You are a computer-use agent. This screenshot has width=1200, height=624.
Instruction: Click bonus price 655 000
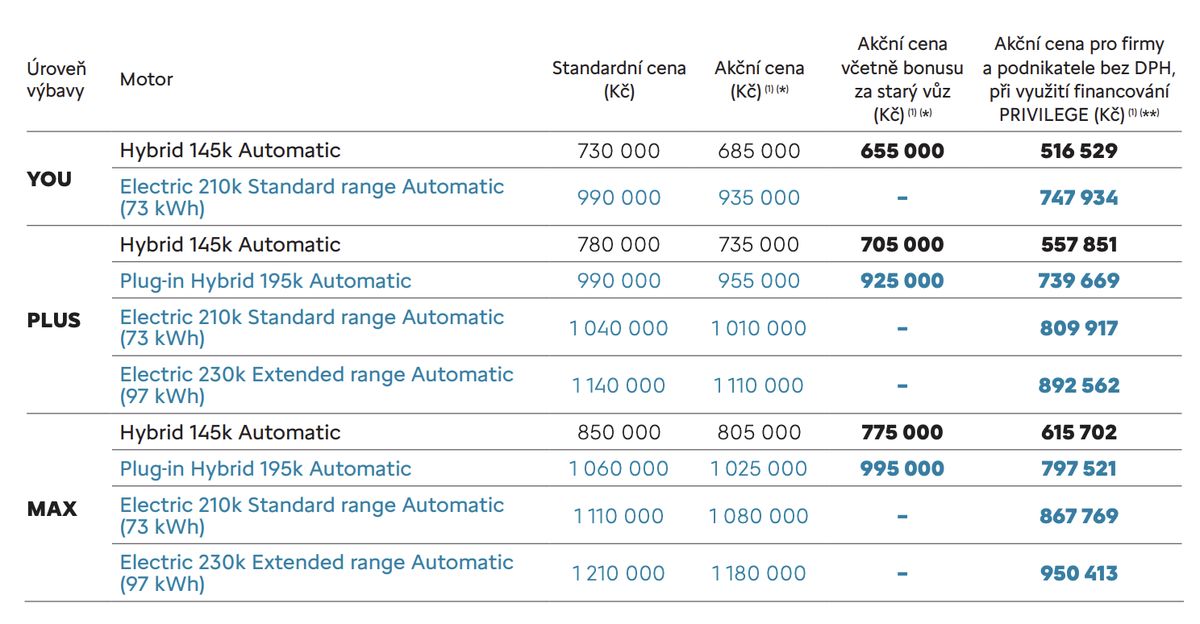(x=902, y=151)
